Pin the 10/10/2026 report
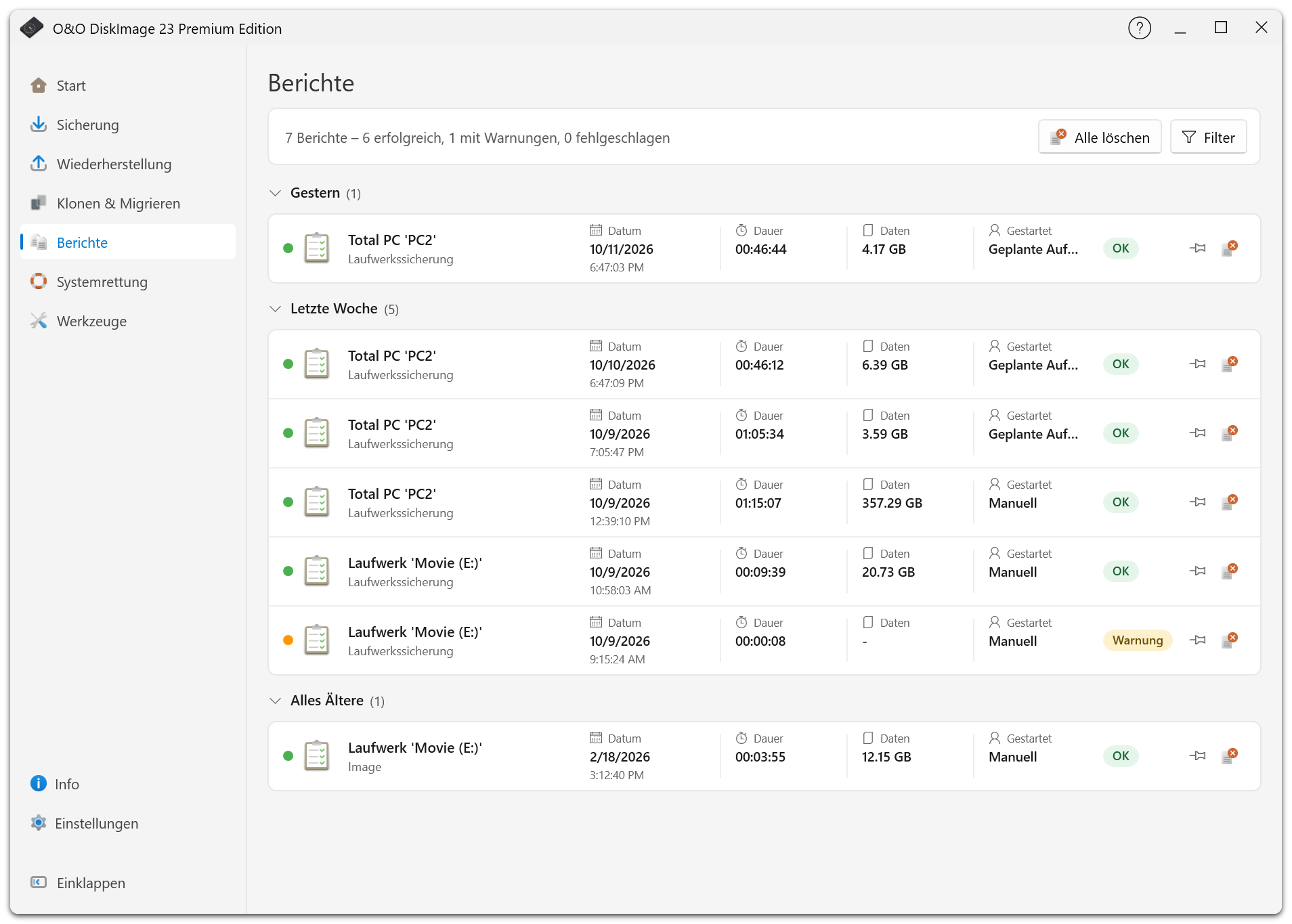The image size is (1292, 924). point(1198,364)
